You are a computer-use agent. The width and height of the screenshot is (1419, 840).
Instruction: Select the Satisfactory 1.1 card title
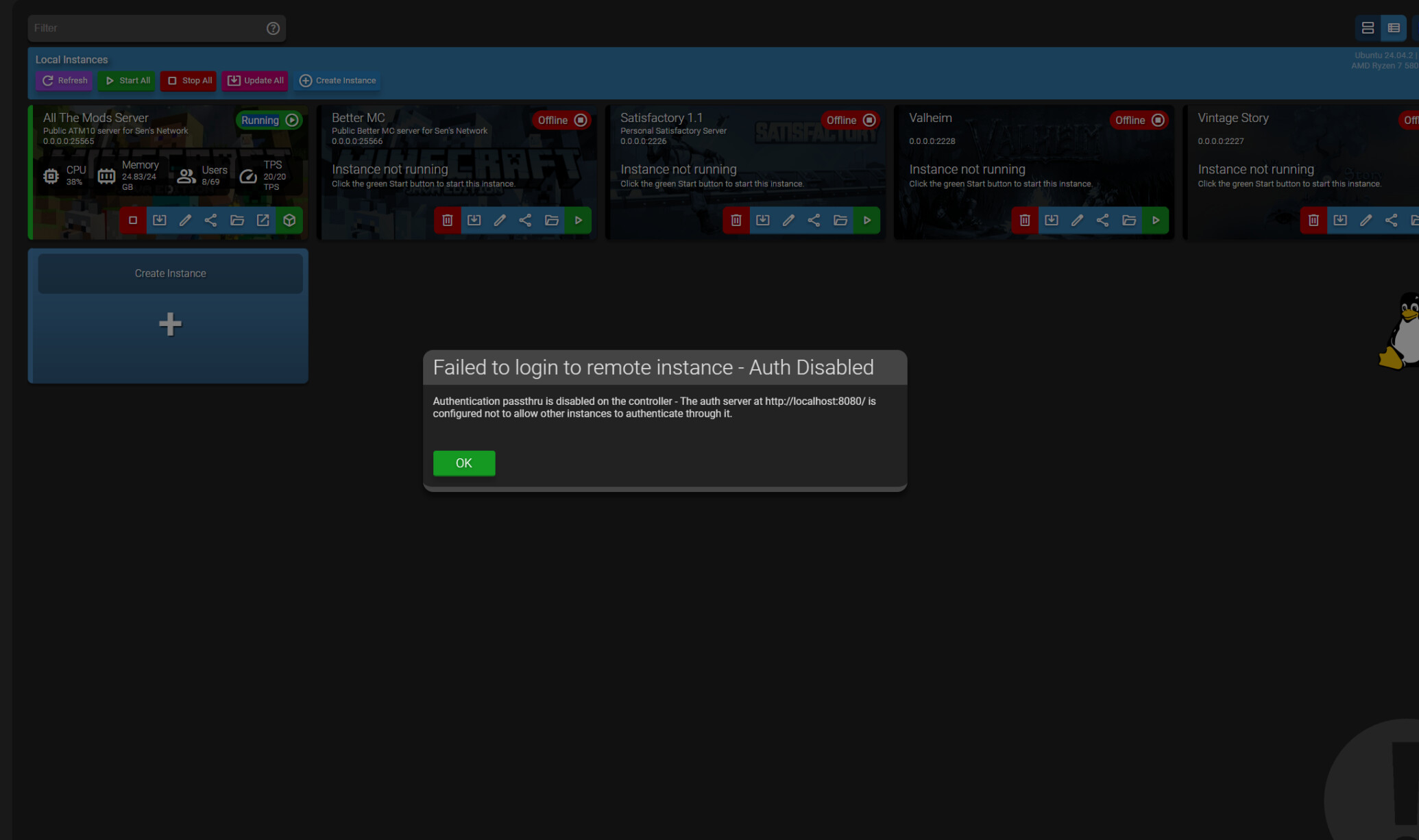tap(662, 118)
